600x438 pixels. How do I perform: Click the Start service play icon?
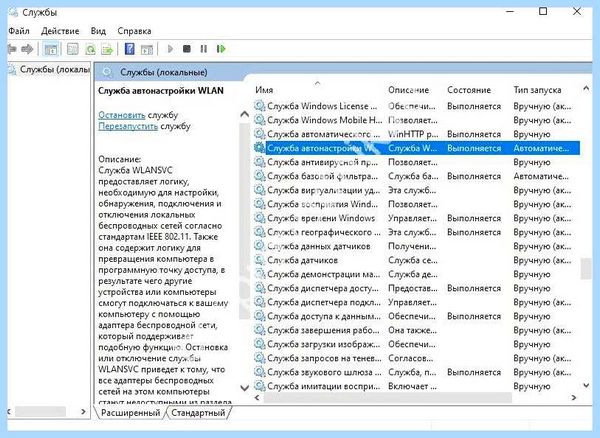pyautogui.click(x=170, y=49)
